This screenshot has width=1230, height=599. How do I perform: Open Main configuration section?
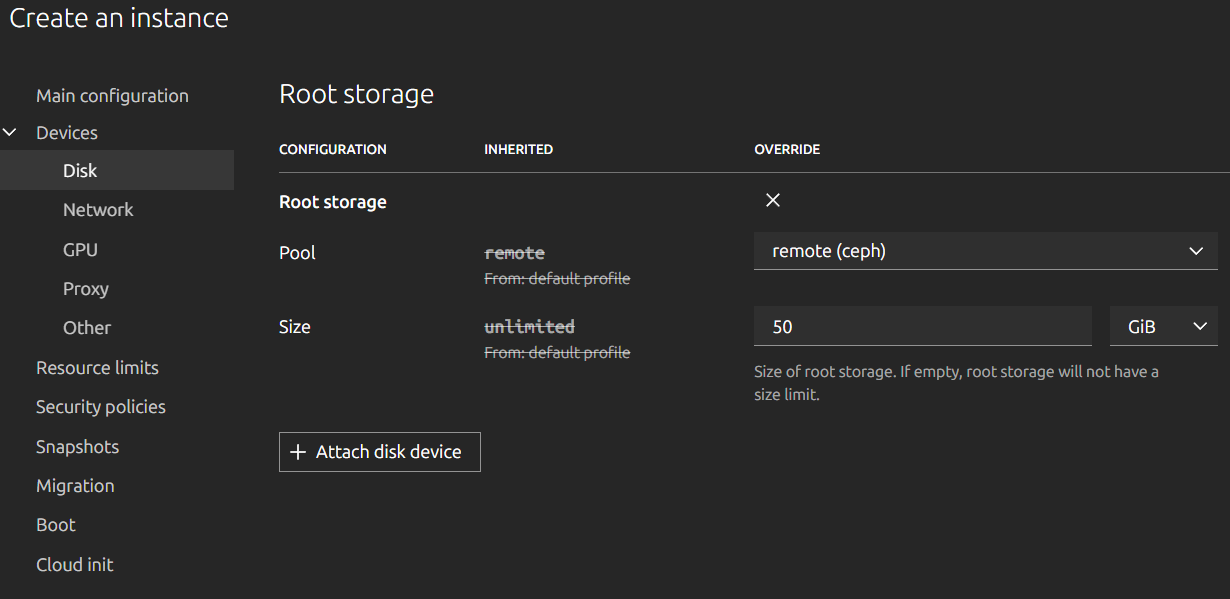pyautogui.click(x=112, y=96)
